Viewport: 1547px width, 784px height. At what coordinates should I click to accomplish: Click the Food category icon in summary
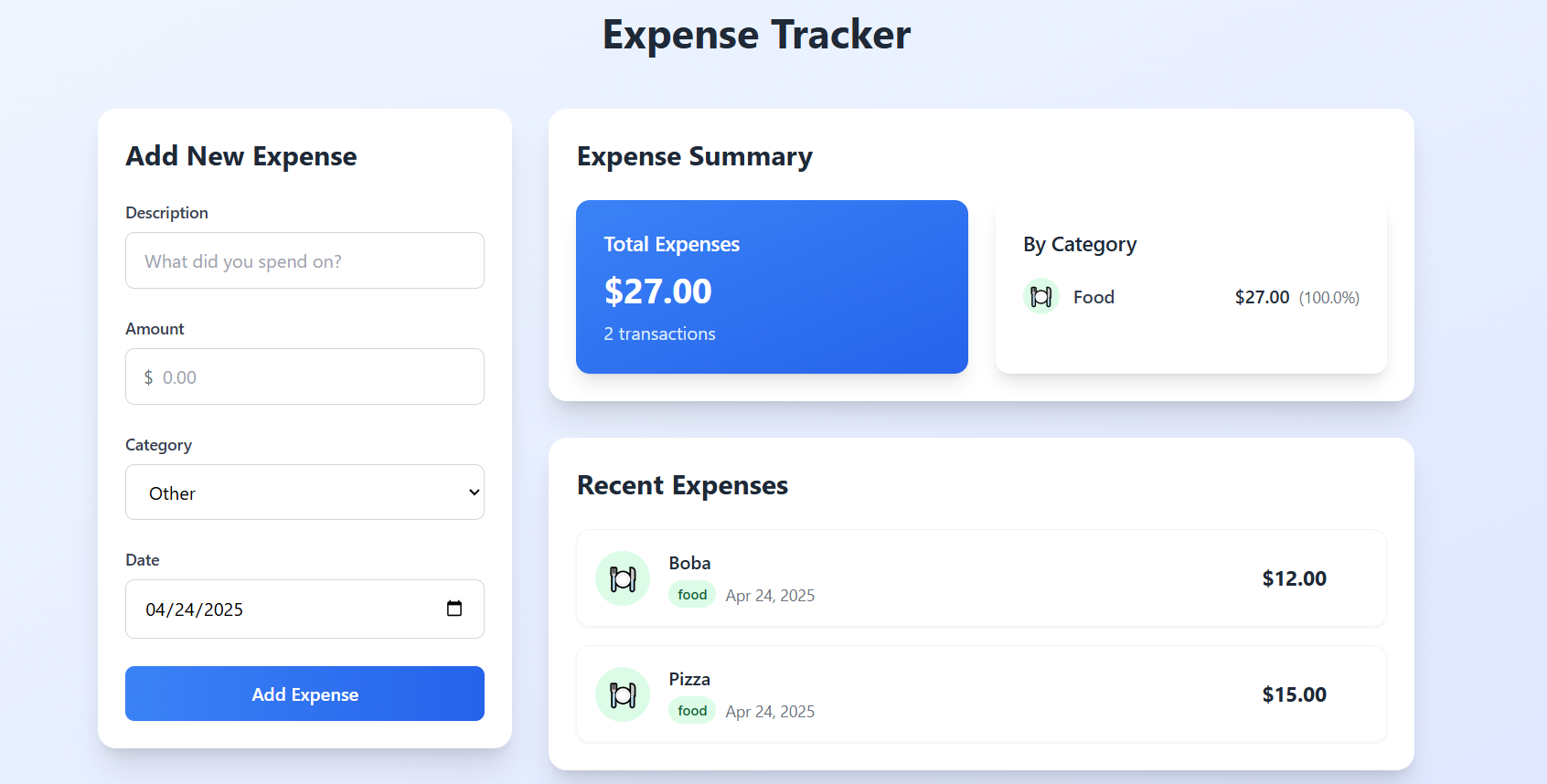tap(1040, 297)
